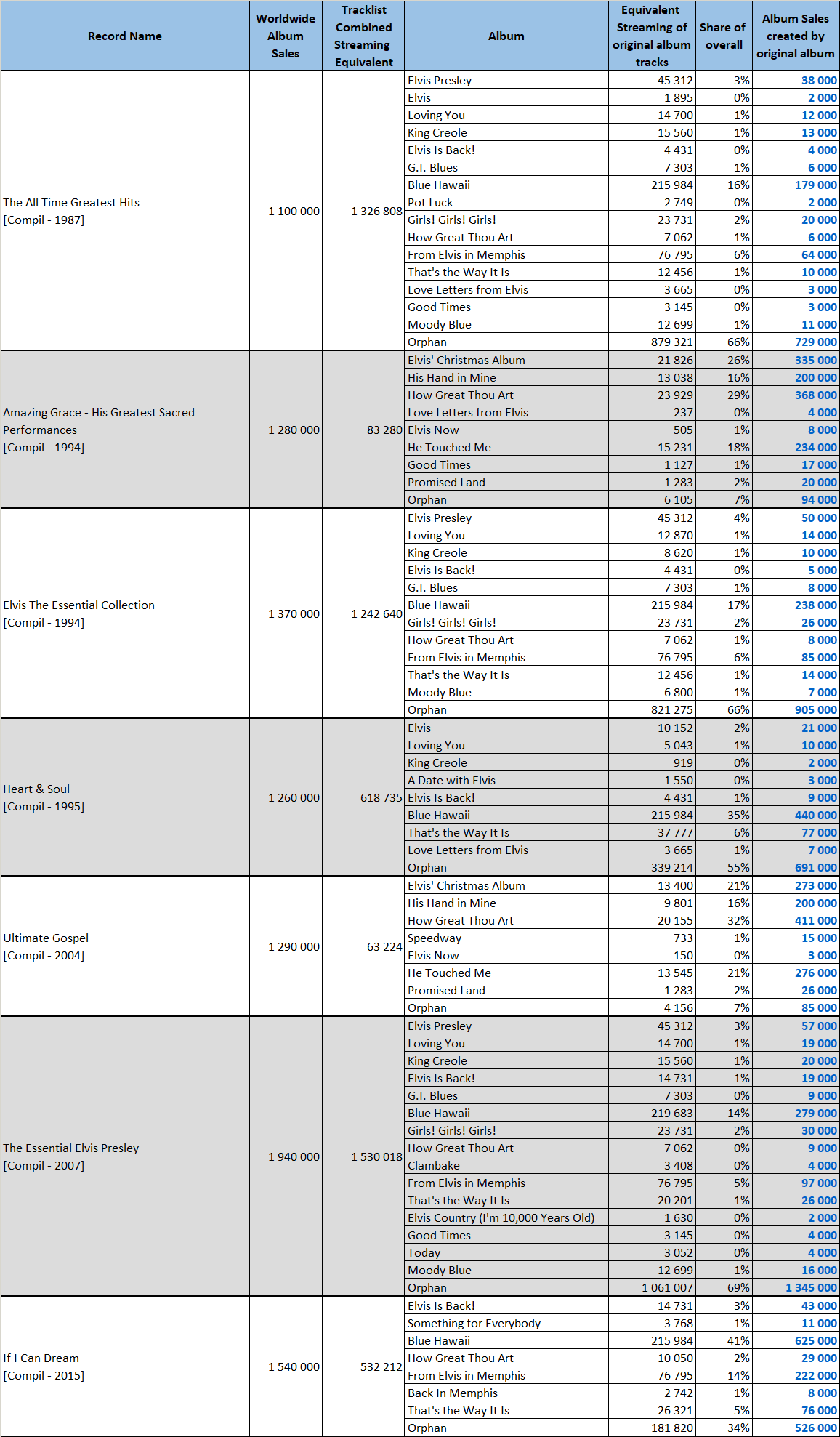840x1437 pixels.
Task: Click the "A Date with Elvis" album
Action: 506,780
